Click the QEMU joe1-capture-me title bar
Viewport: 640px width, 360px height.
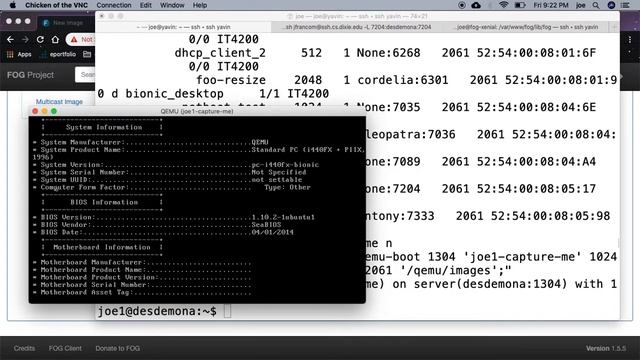click(x=197, y=111)
